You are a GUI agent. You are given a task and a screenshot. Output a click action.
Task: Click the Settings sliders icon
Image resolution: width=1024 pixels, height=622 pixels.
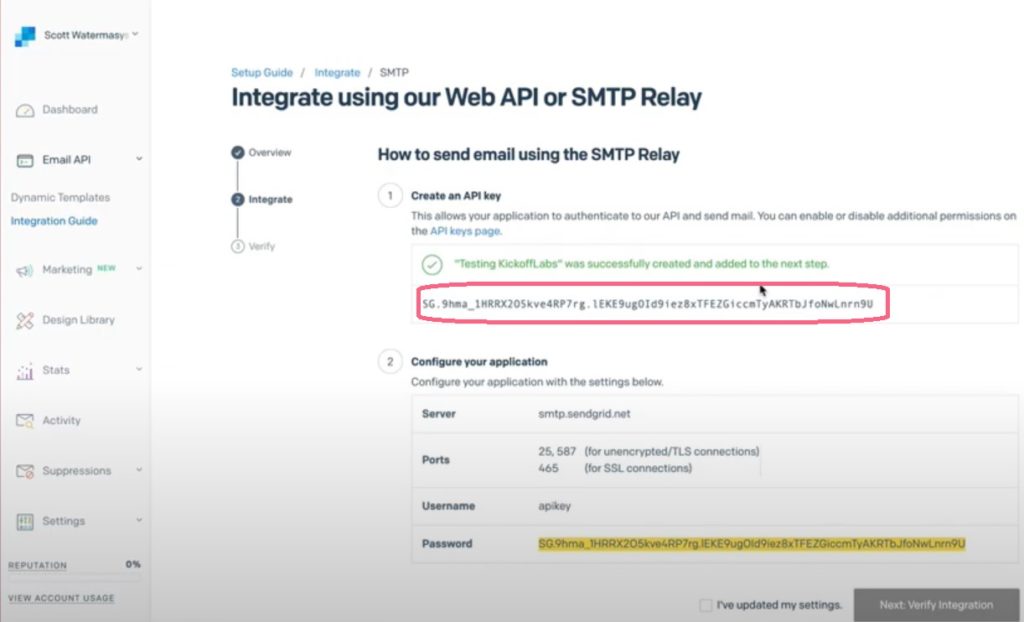25,521
